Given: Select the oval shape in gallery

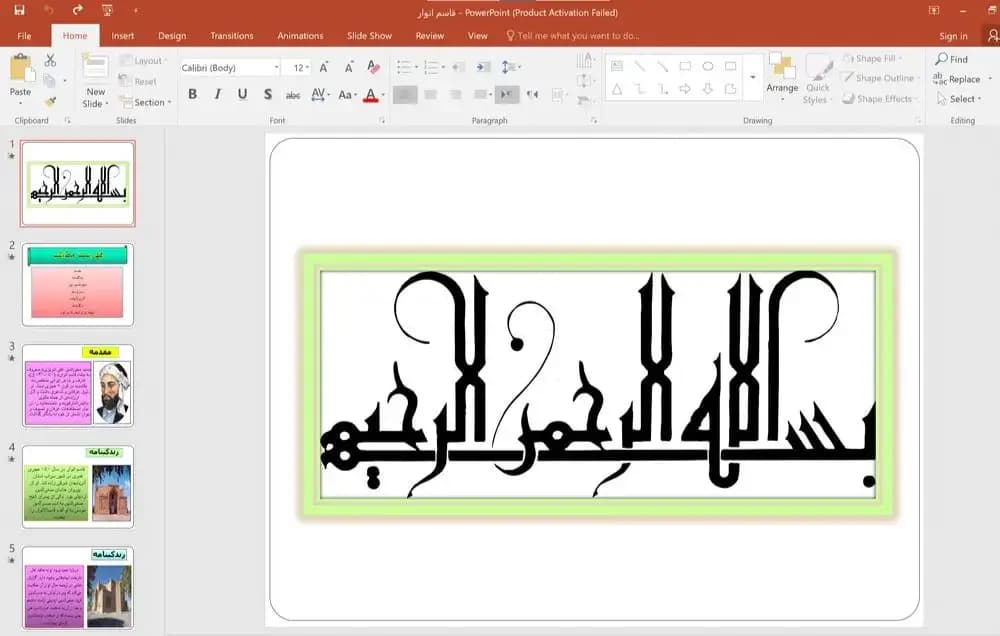Looking at the screenshot, I should tap(708, 66).
